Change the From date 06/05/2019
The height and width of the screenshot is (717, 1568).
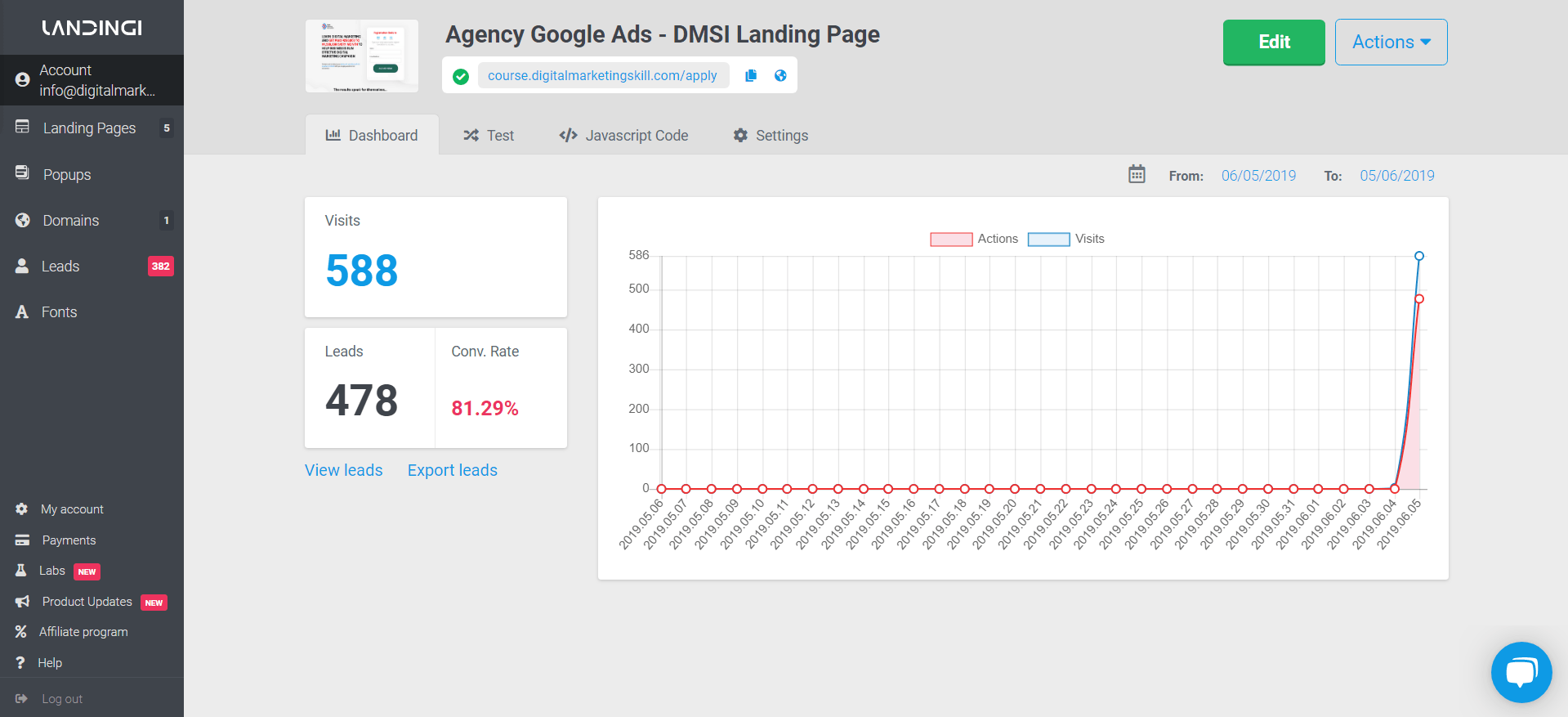pyautogui.click(x=1258, y=175)
